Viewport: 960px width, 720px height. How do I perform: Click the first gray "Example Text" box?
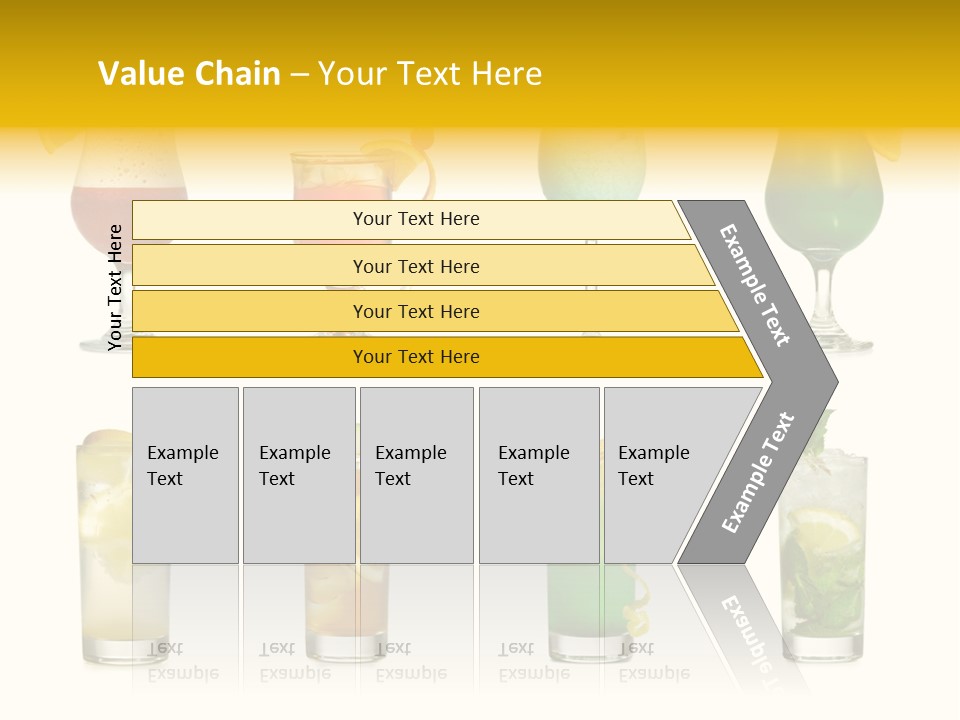click(185, 475)
